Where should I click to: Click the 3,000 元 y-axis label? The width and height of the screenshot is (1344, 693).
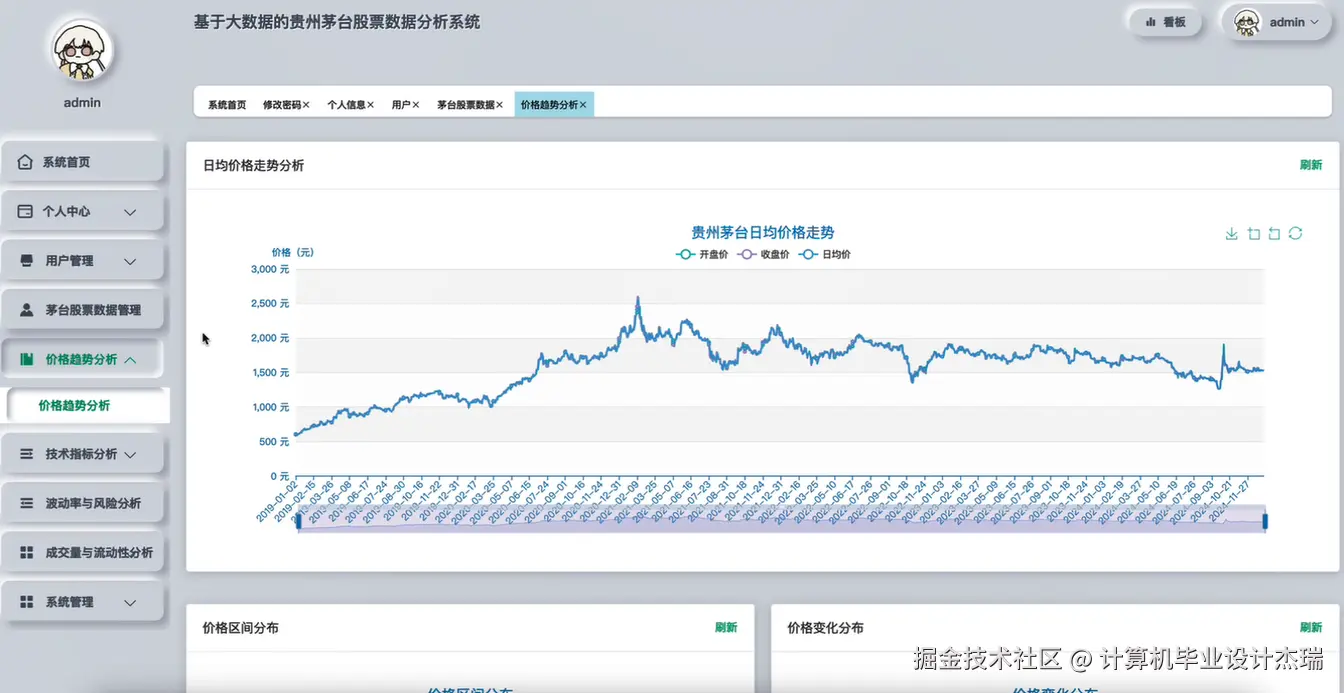coord(269,269)
